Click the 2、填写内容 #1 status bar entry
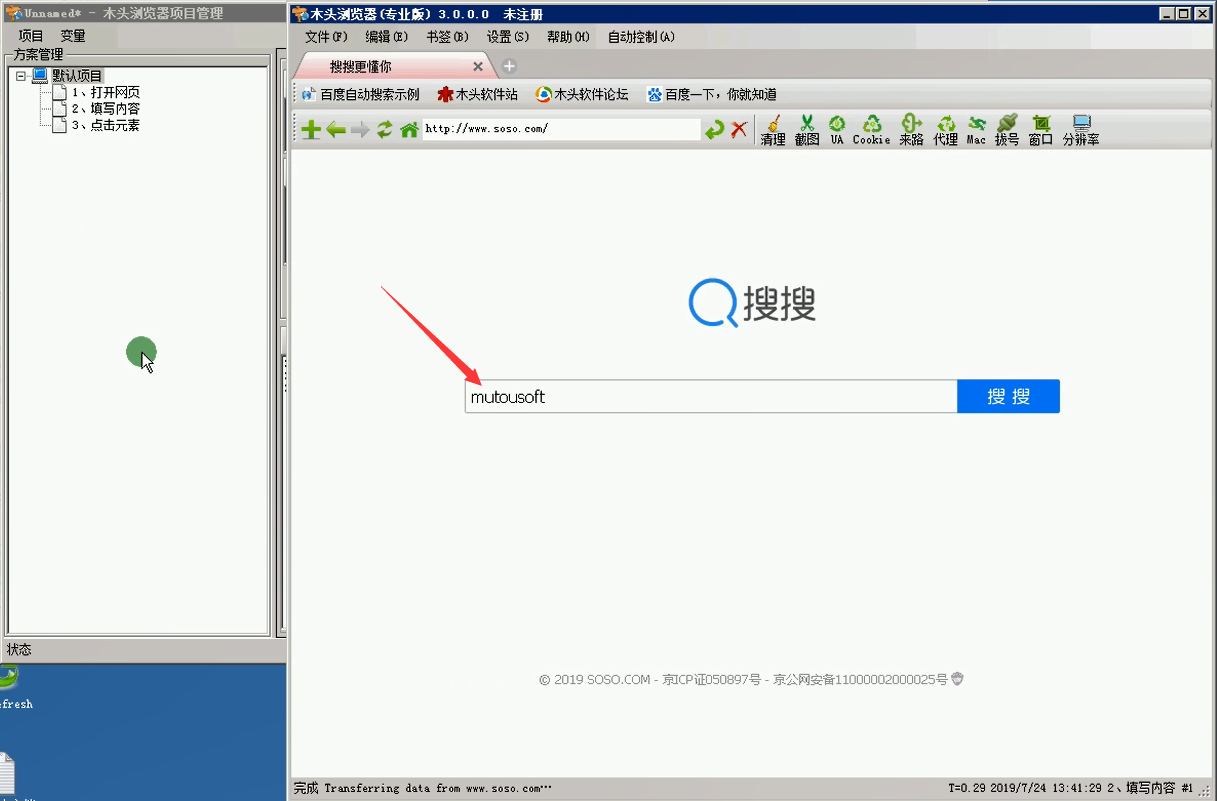The height and width of the screenshot is (801, 1217). point(1150,789)
